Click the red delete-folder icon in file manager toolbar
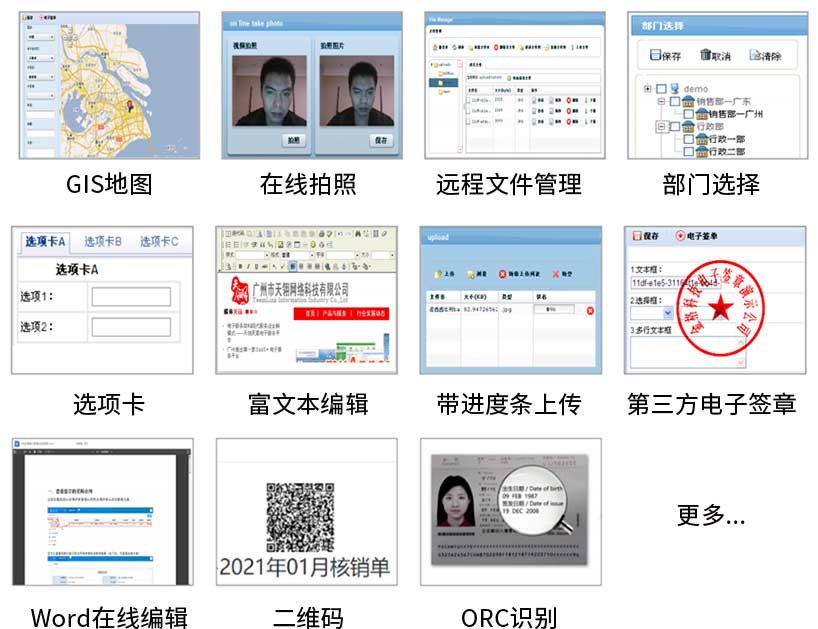The width and height of the screenshot is (818, 629). click(x=496, y=47)
